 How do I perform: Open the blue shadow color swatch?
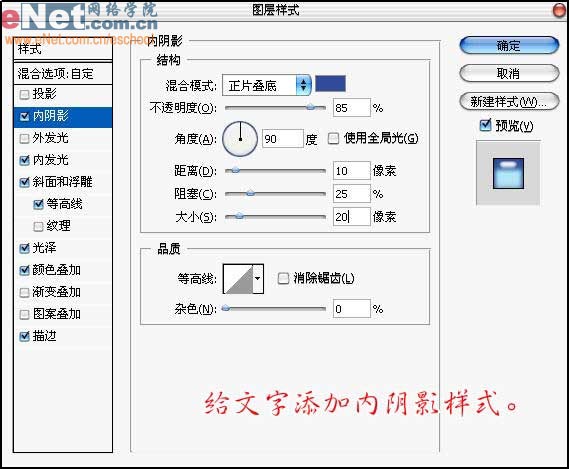[330, 84]
